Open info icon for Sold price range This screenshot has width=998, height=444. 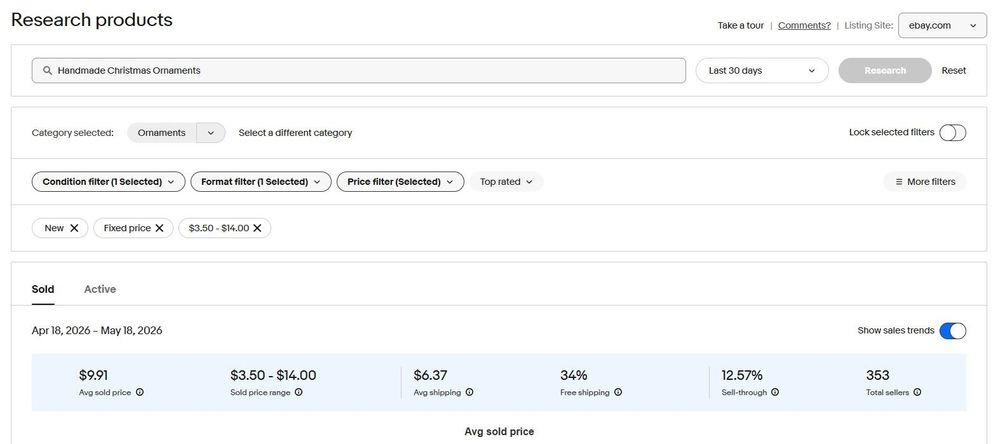(299, 392)
